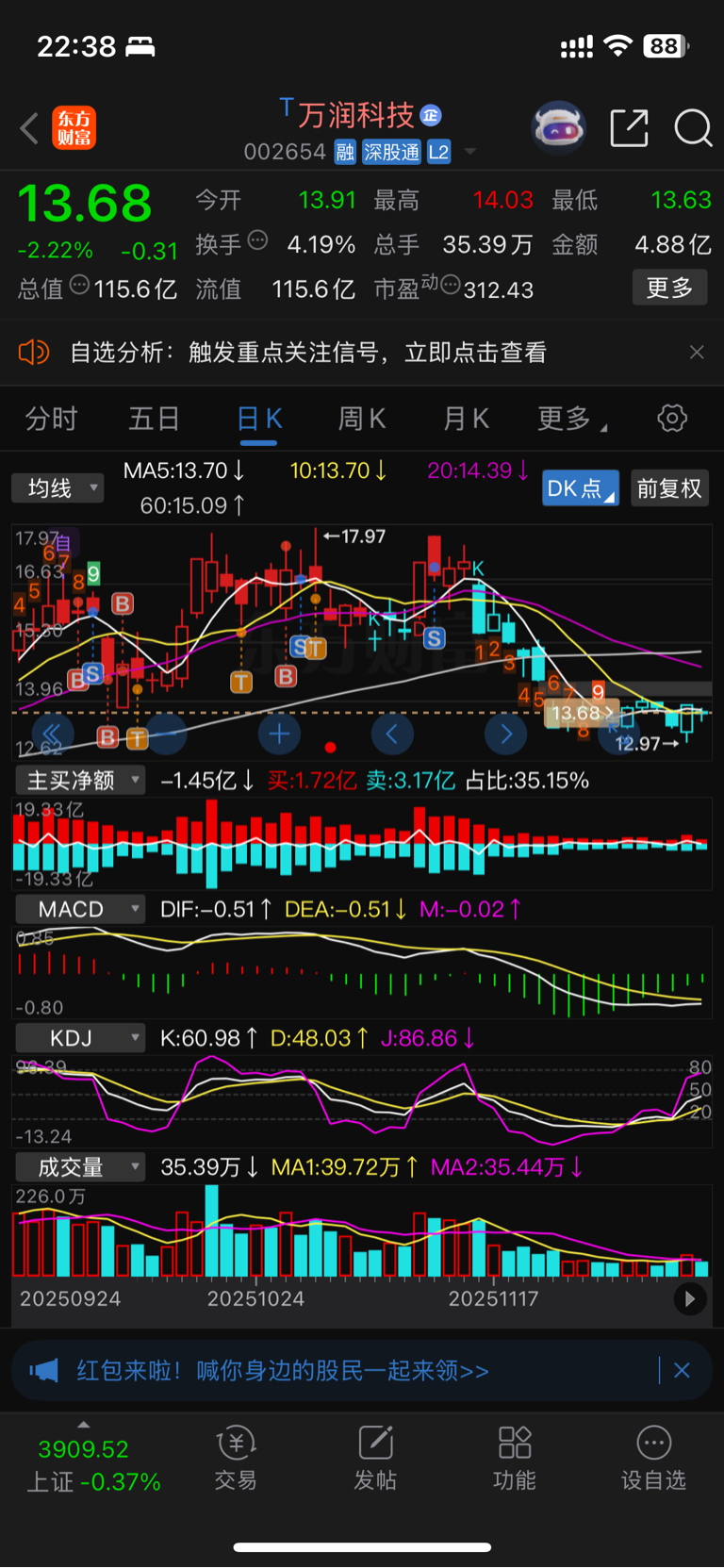Tap the 13.68 current price
The image size is (724, 1568).
click(85, 203)
